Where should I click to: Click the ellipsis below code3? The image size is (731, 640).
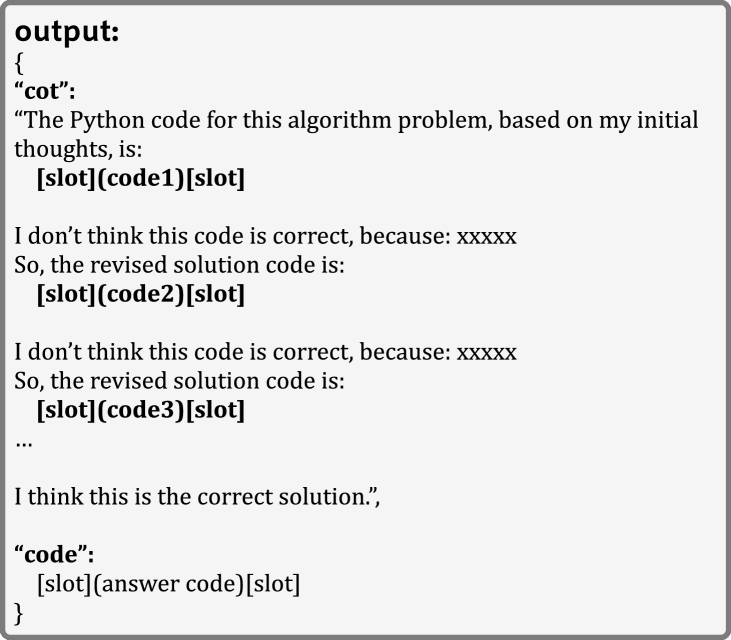click(24, 442)
